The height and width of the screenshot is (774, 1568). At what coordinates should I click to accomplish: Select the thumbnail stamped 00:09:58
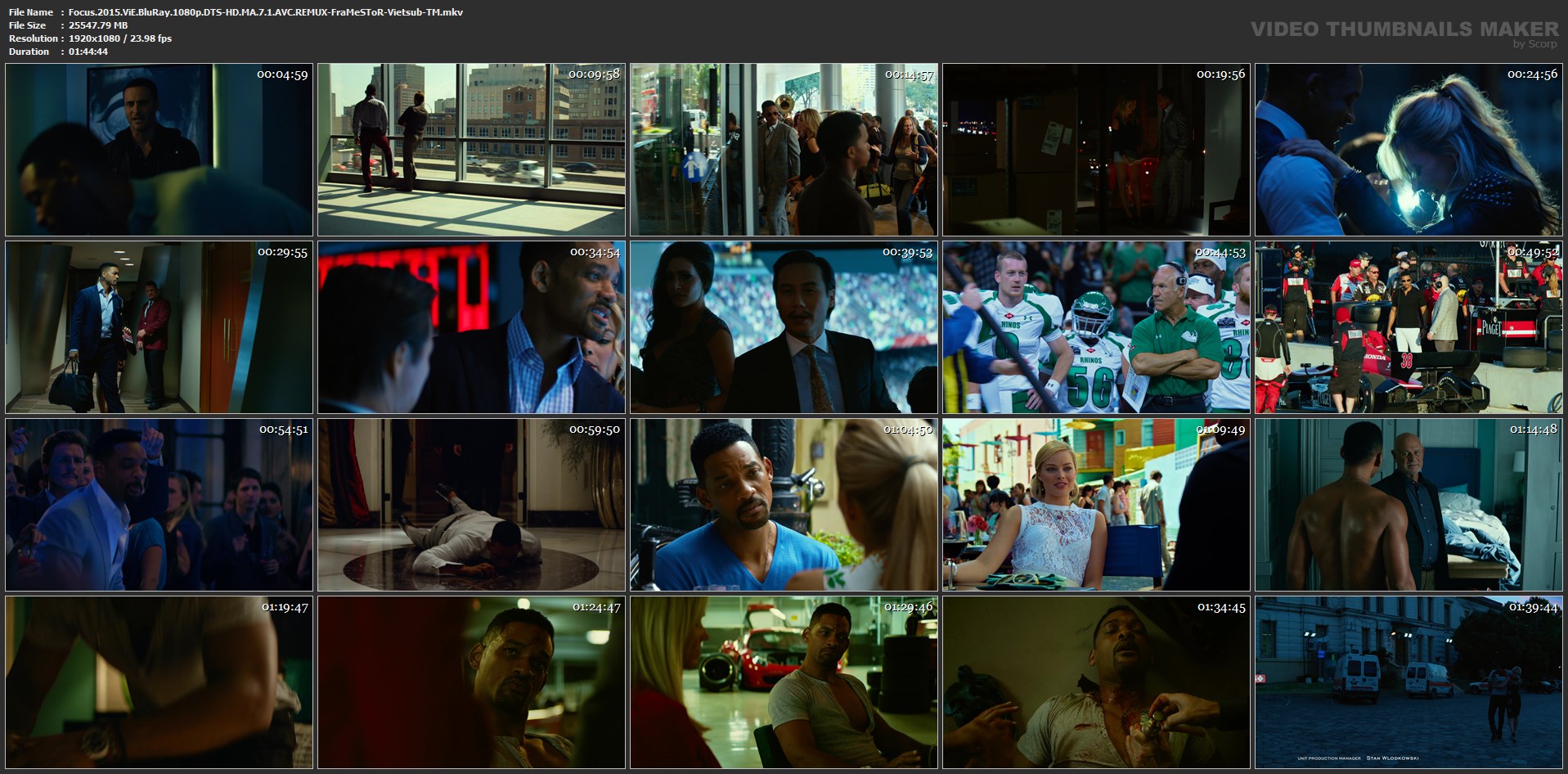point(471,150)
